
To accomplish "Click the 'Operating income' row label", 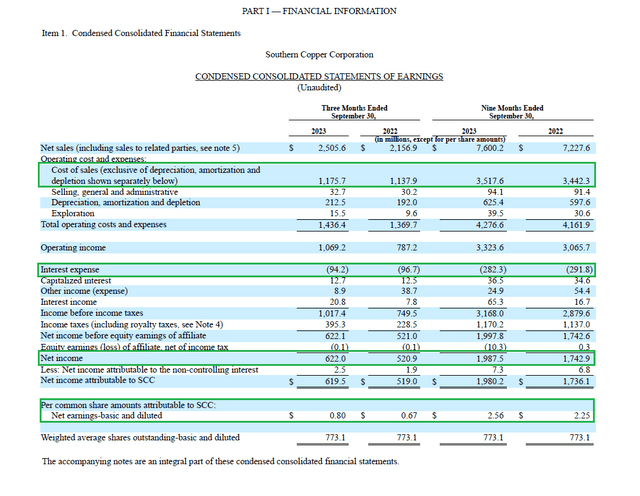I will pyautogui.click(x=73, y=248).
